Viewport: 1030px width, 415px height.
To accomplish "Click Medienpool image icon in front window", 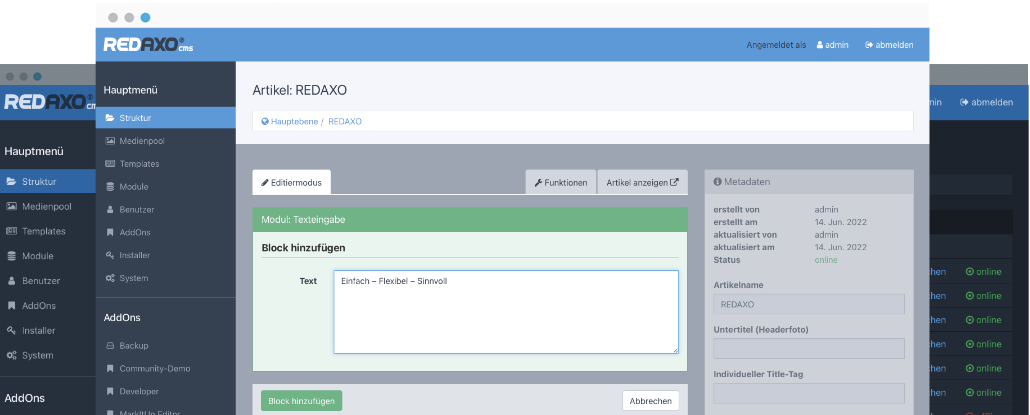I will point(110,141).
